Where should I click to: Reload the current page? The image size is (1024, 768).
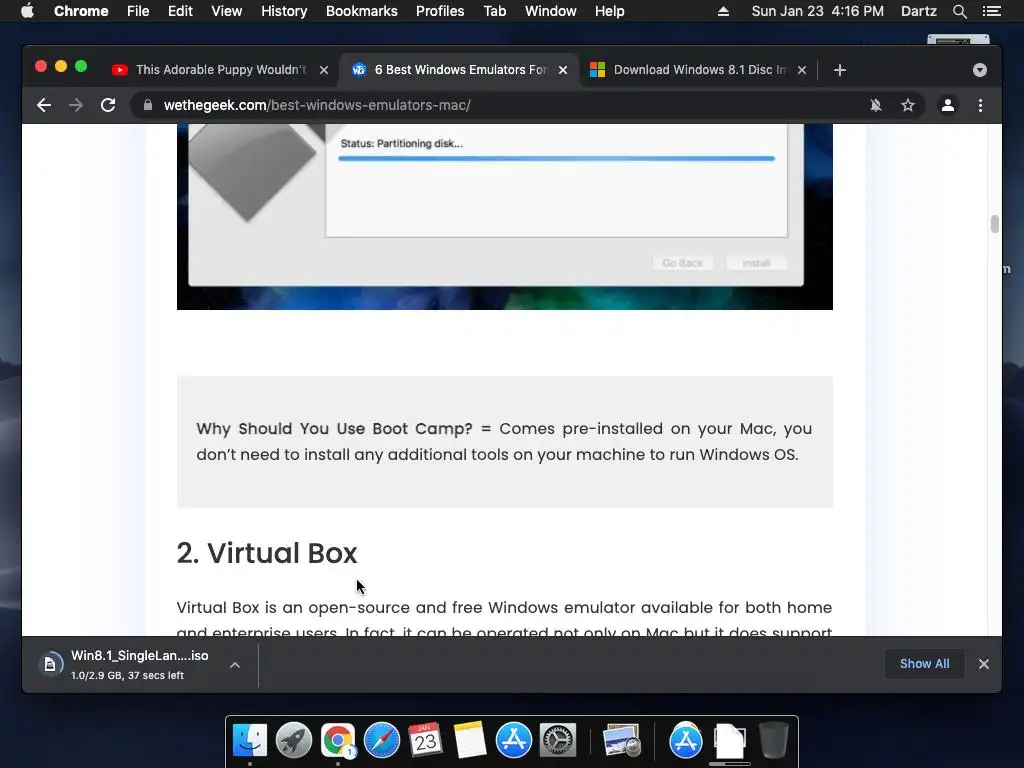(108, 105)
